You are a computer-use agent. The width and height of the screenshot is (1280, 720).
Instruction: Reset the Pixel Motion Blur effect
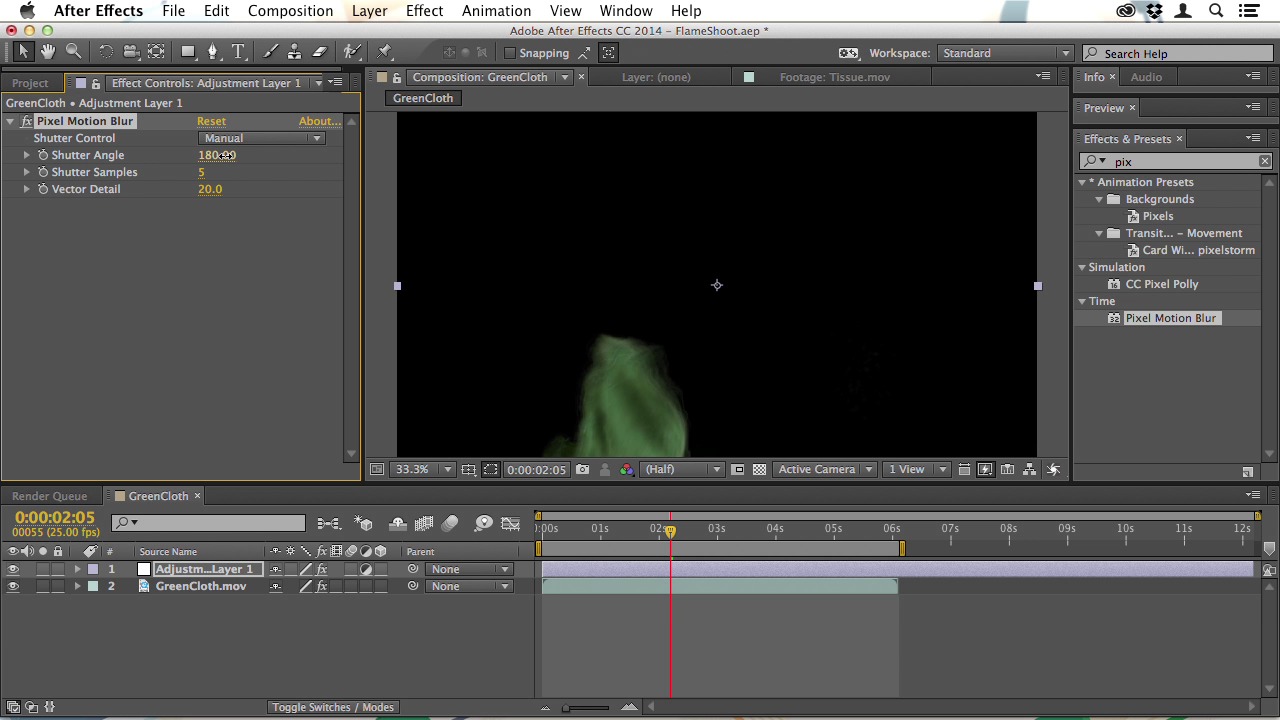(x=211, y=121)
